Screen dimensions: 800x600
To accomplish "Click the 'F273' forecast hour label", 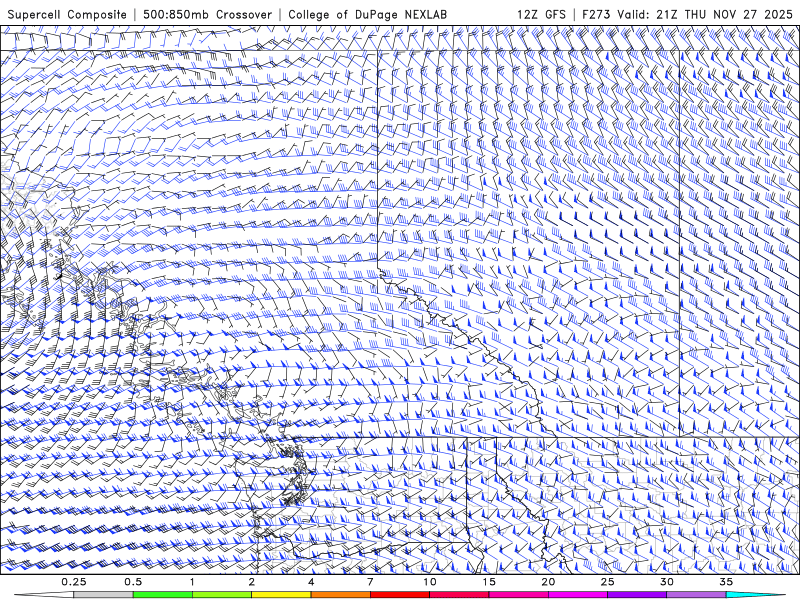I will pyautogui.click(x=596, y=15).
